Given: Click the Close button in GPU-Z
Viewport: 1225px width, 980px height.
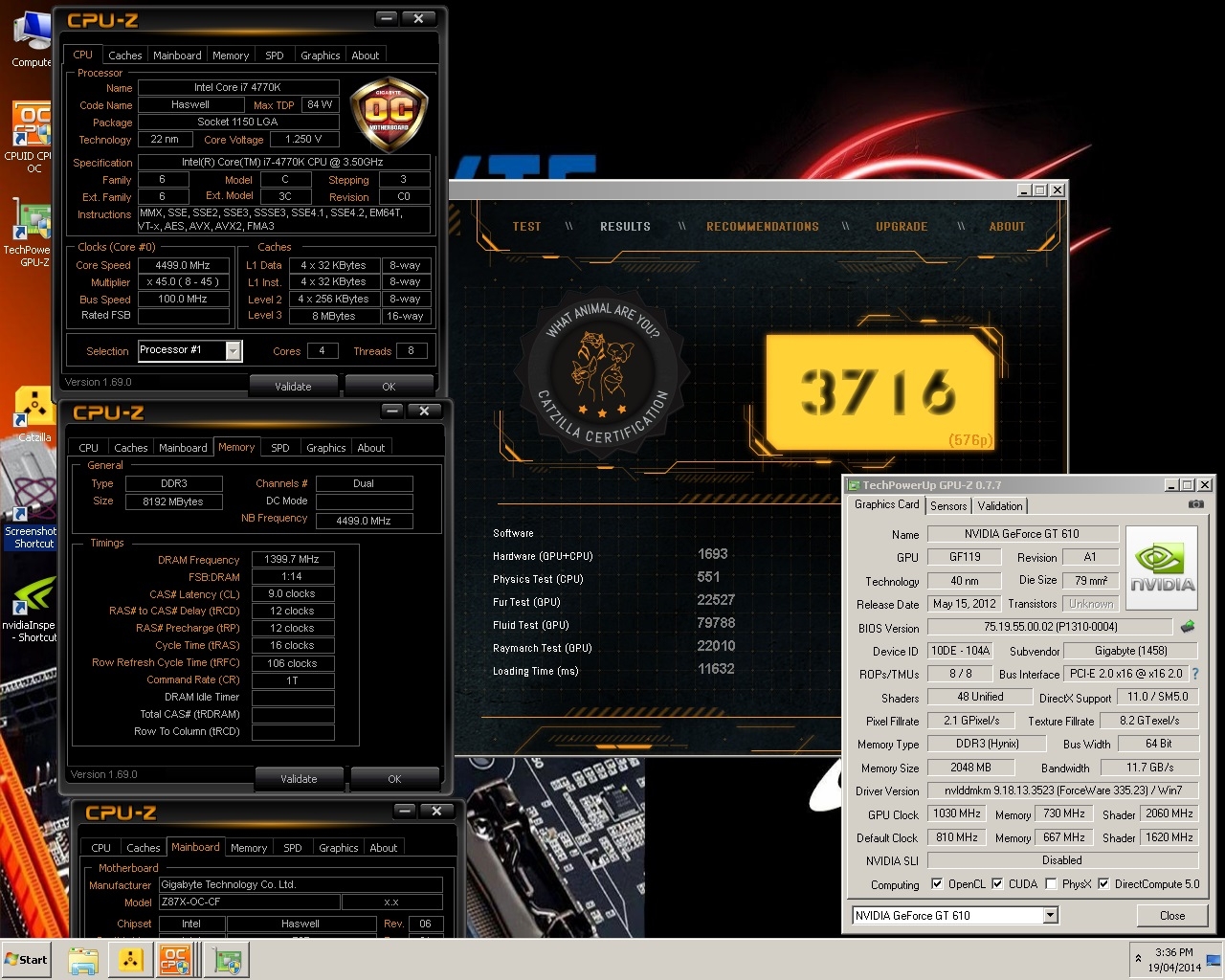Looking at the screenshot, I should click(1171, 916).
